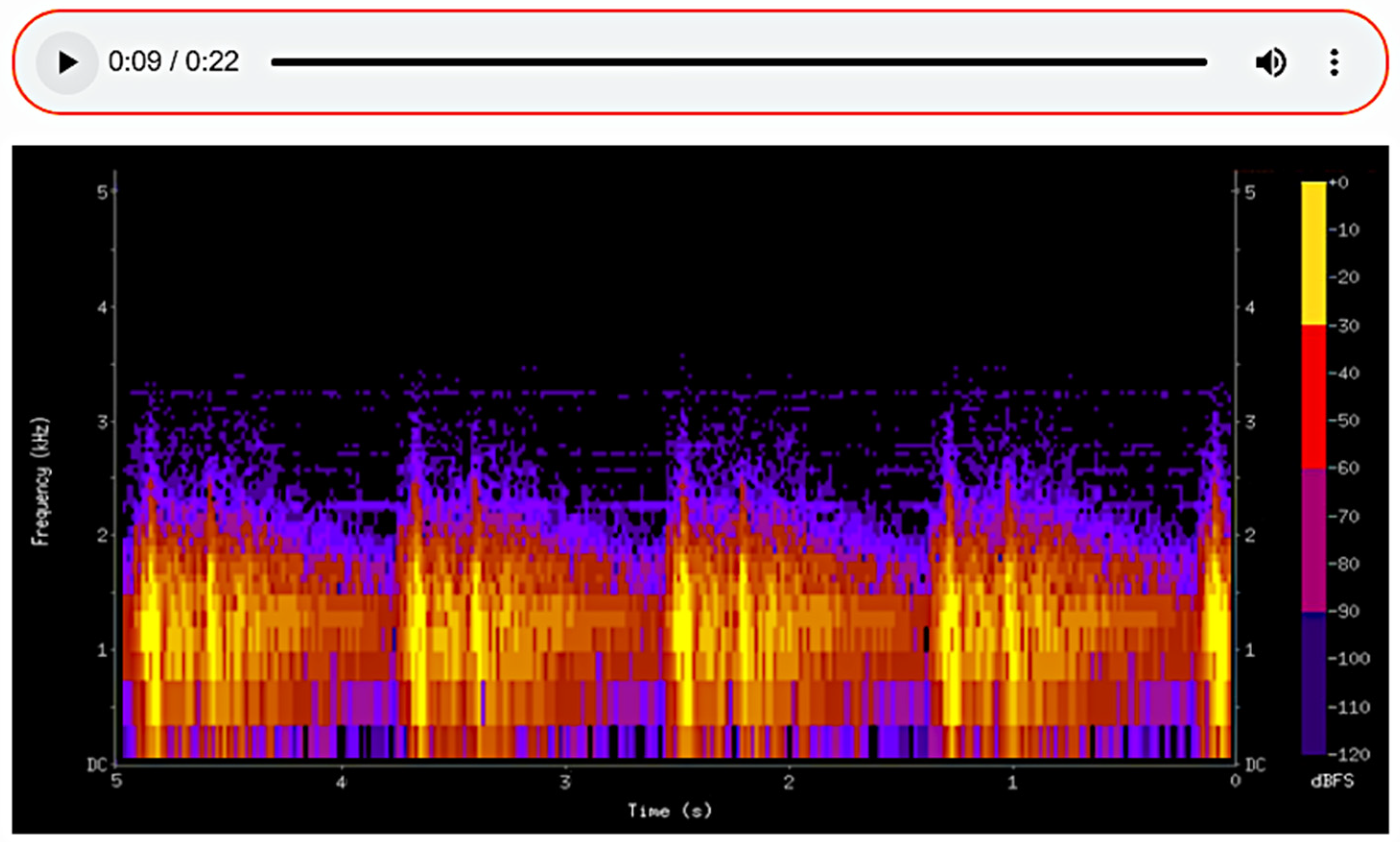Click the 3 label on the right frequency axis
The height and width of the screenshot is (842, 1400).
coord(1249,421)
